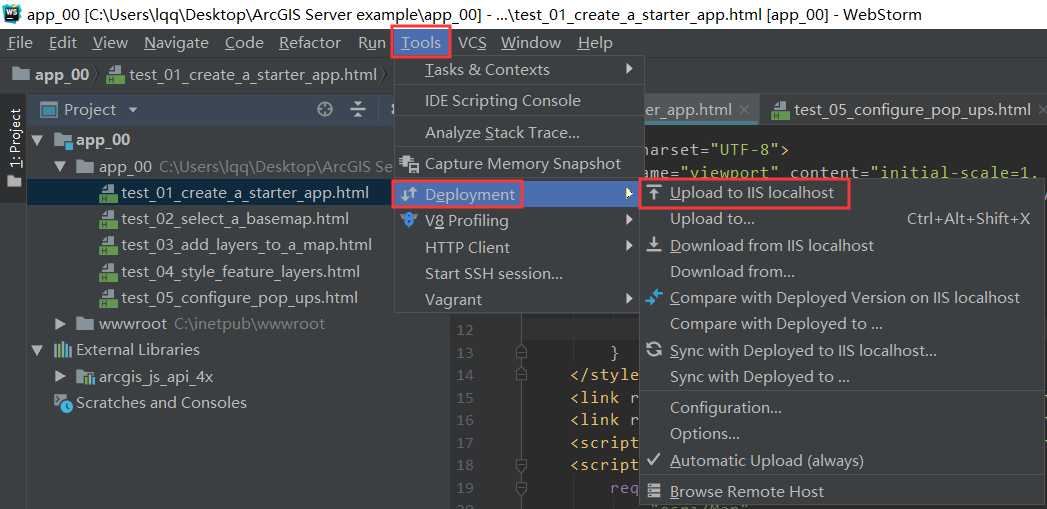Viewport: 1047px width, 509px height.
Task: Click the arcgis_js_api_4x library icon
Action: [x=86, y=377]
